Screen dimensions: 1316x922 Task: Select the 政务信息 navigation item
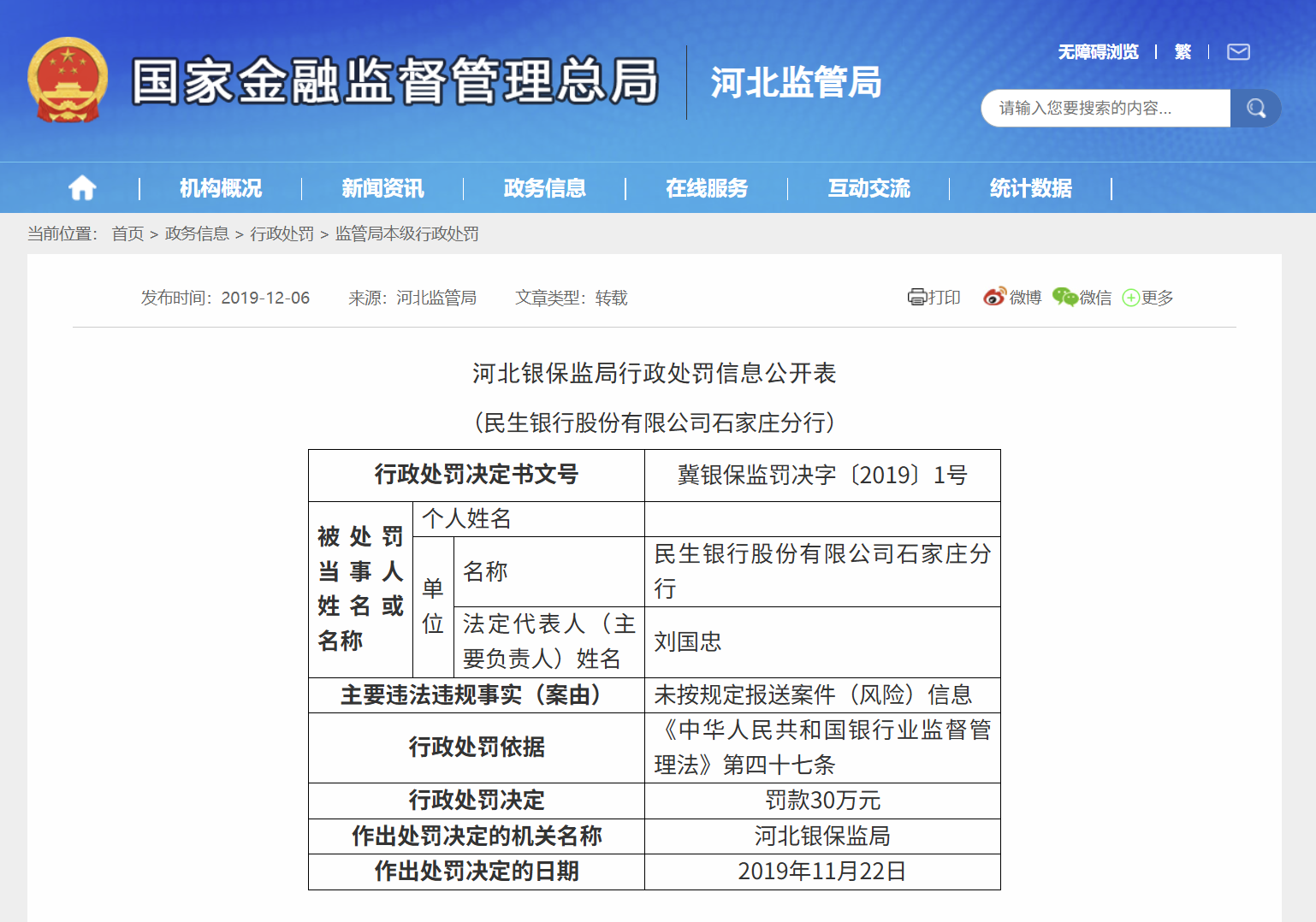coord(545,188)
